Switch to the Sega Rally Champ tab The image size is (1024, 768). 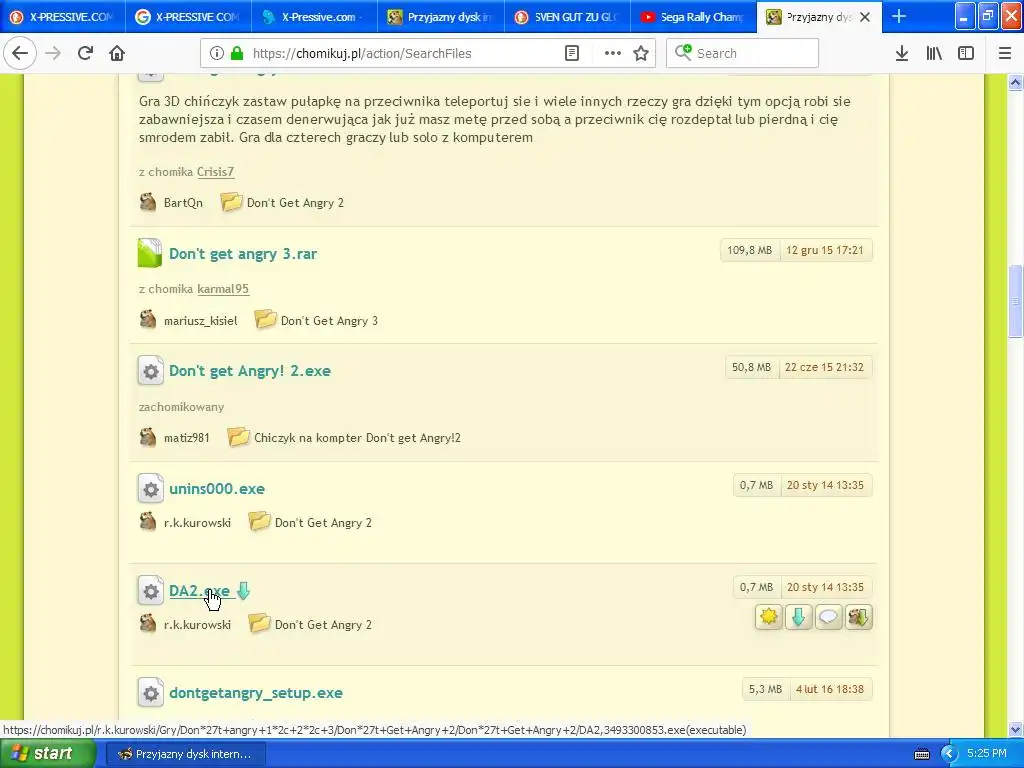click(693, 17)
